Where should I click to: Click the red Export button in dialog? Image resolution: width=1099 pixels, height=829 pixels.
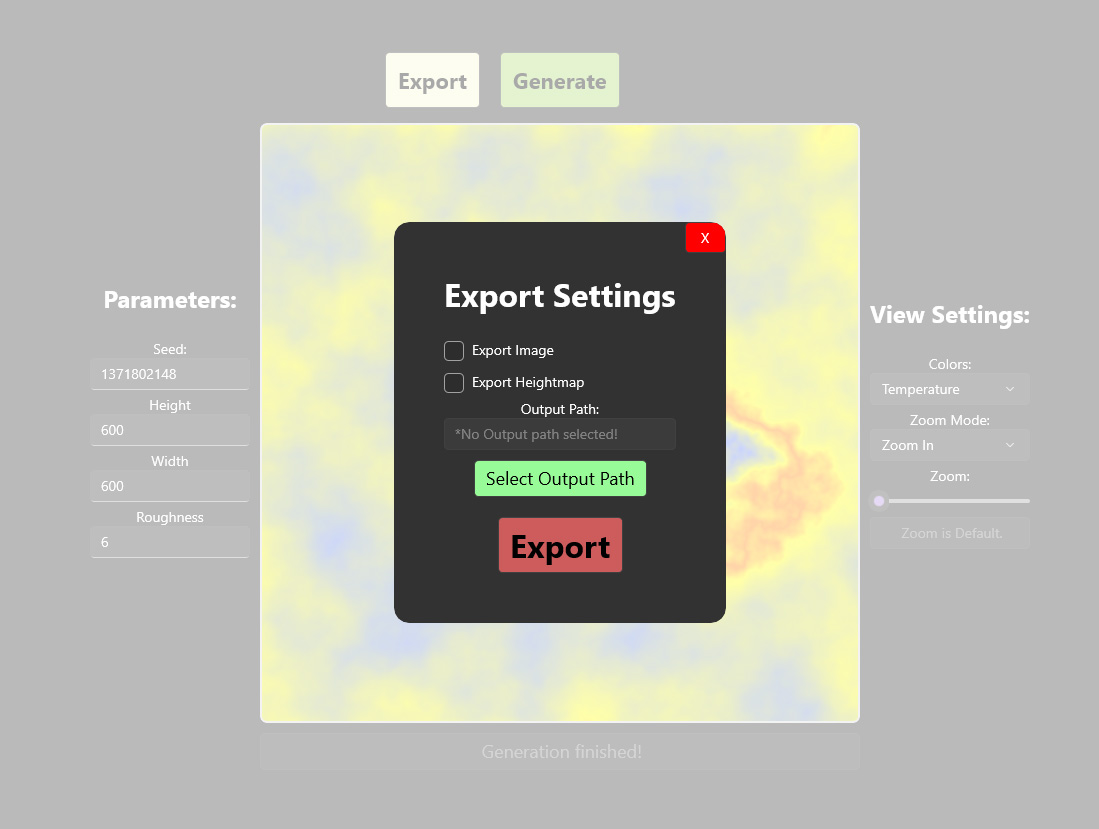tap(560, 546)
